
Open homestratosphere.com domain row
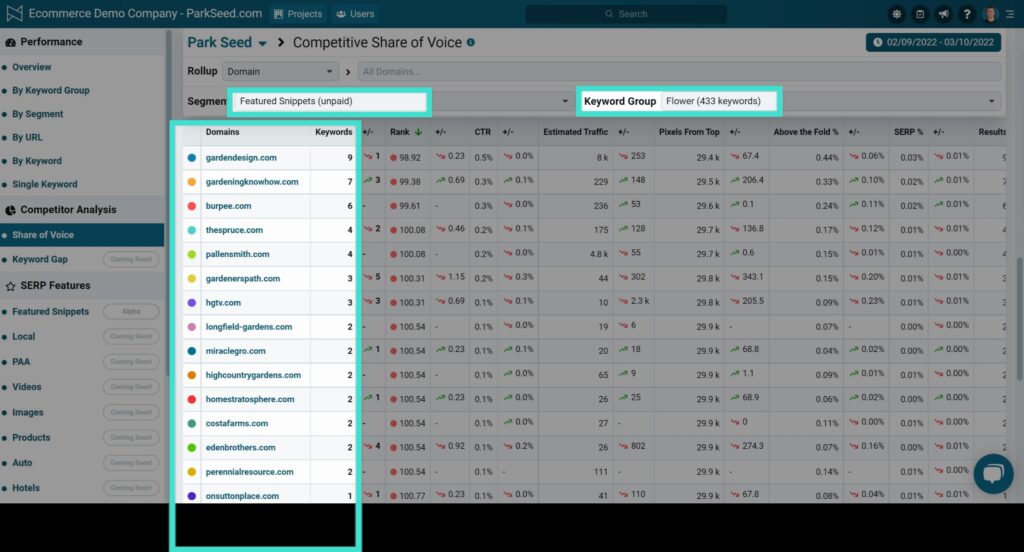[x=250, y=399]
